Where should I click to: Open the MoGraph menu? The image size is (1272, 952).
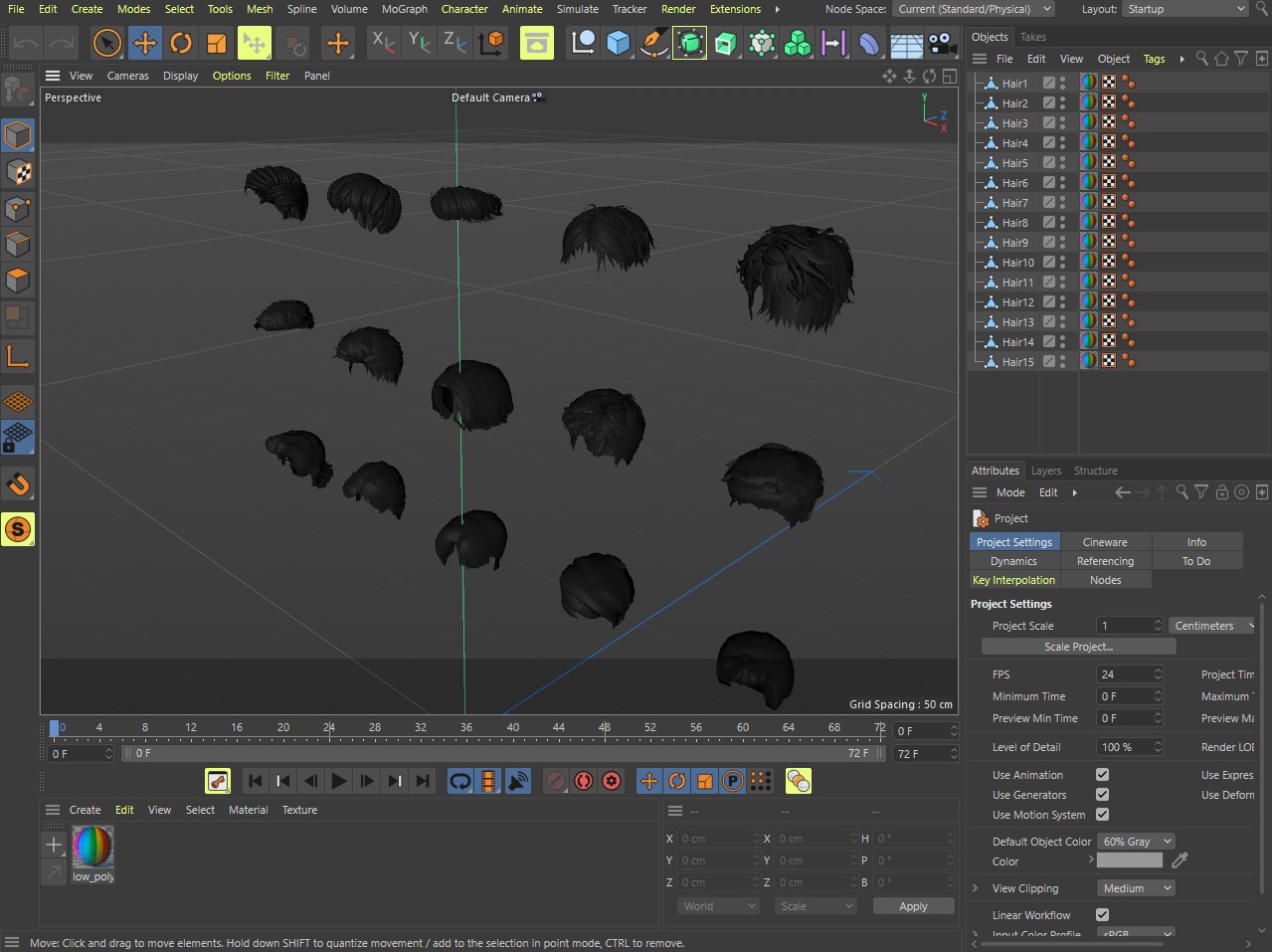click(x=404, y=9)
